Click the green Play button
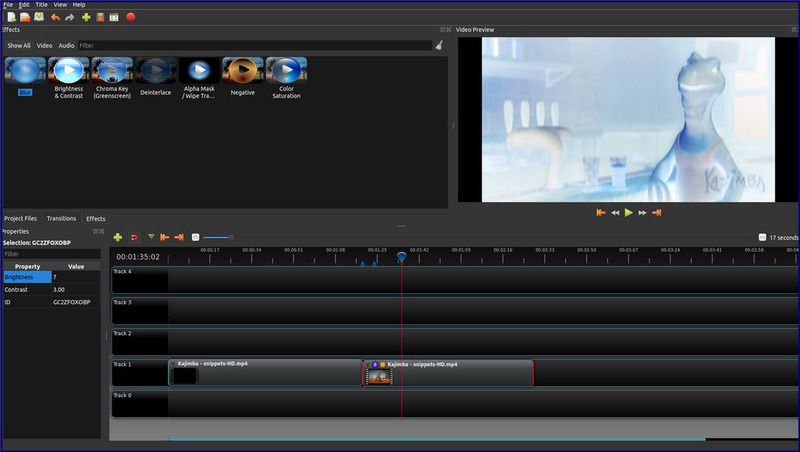Image resolution: width=800 pixels, height=452 pixels. [629, 213]
